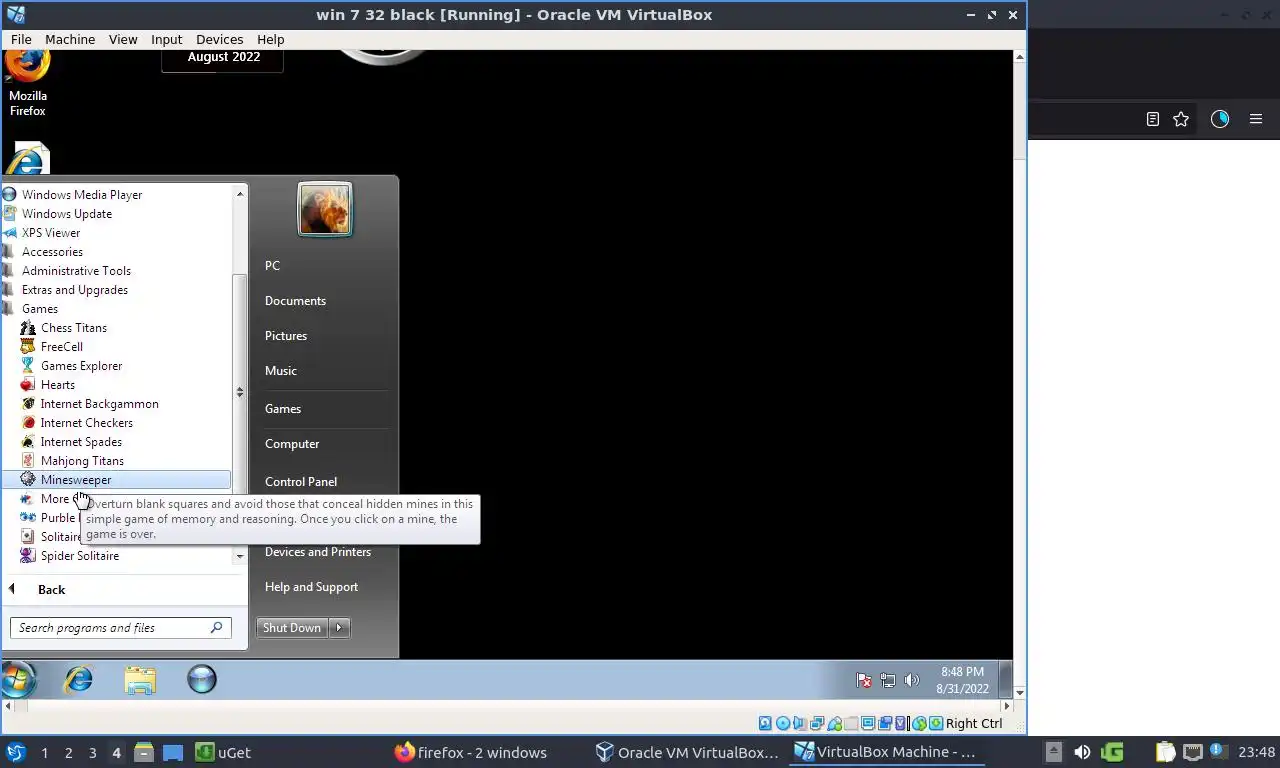The height and width of the screenshot is (768, 1280).
Task: Click VM window horizontal scrollbar right arrow
Action: (1009, 706)
